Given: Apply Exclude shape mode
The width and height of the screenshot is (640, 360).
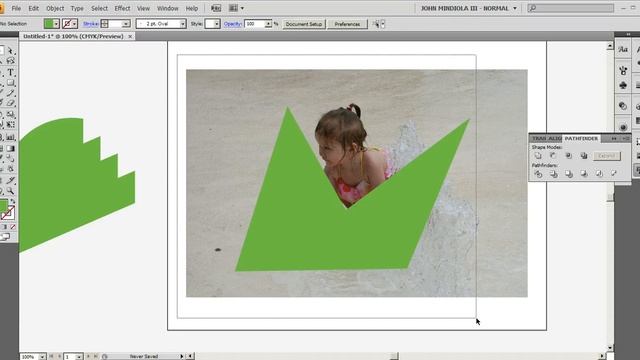Looking at the screenshot, I should (584, 156).
